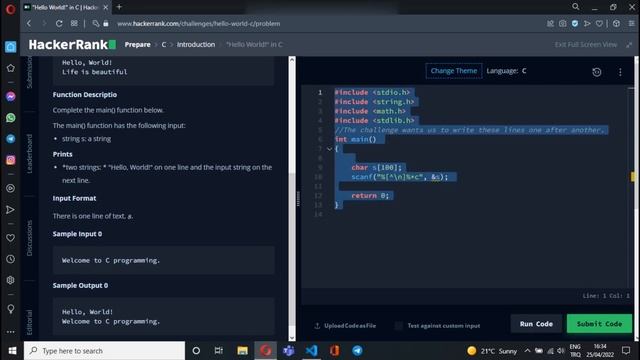Click the Function Description heading
This screenshot has width=640, height=360.
coord(85,95)
